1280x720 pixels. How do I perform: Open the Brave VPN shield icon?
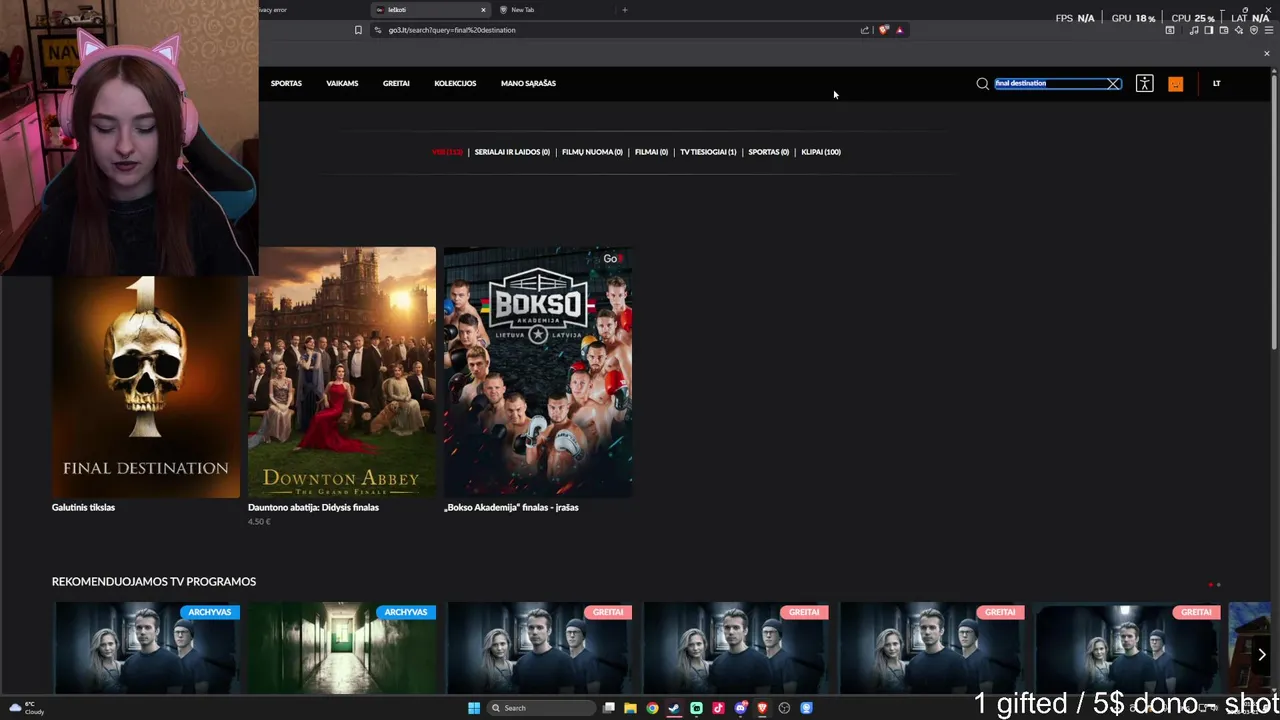(1254, 30)
